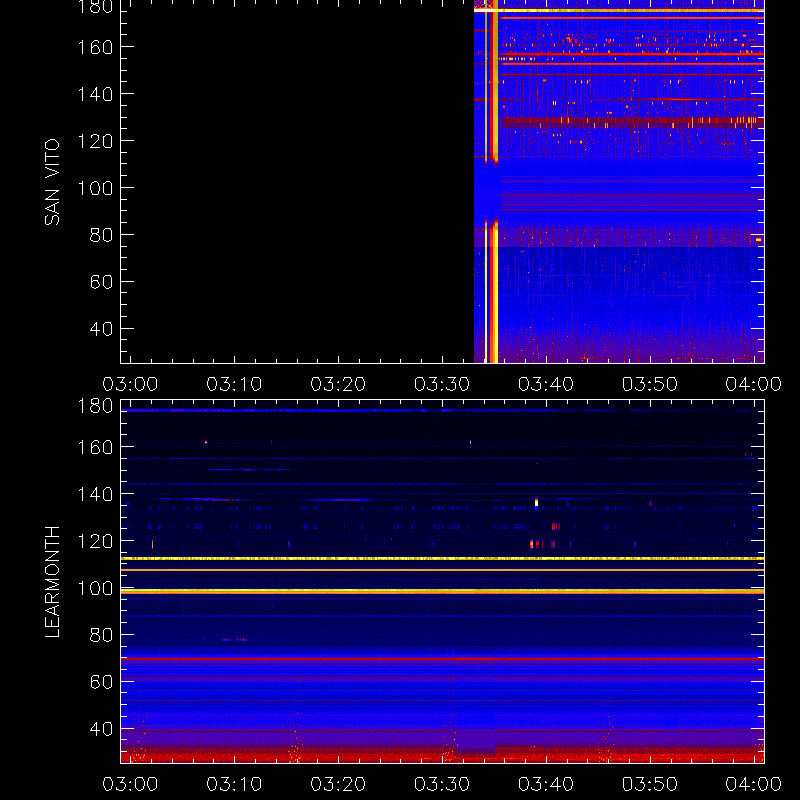This screenshot has height=800, width=800.
Task: Click the 60 tick label on Learmonth axis
Action: pyautogui.click(x=101, y=682)
